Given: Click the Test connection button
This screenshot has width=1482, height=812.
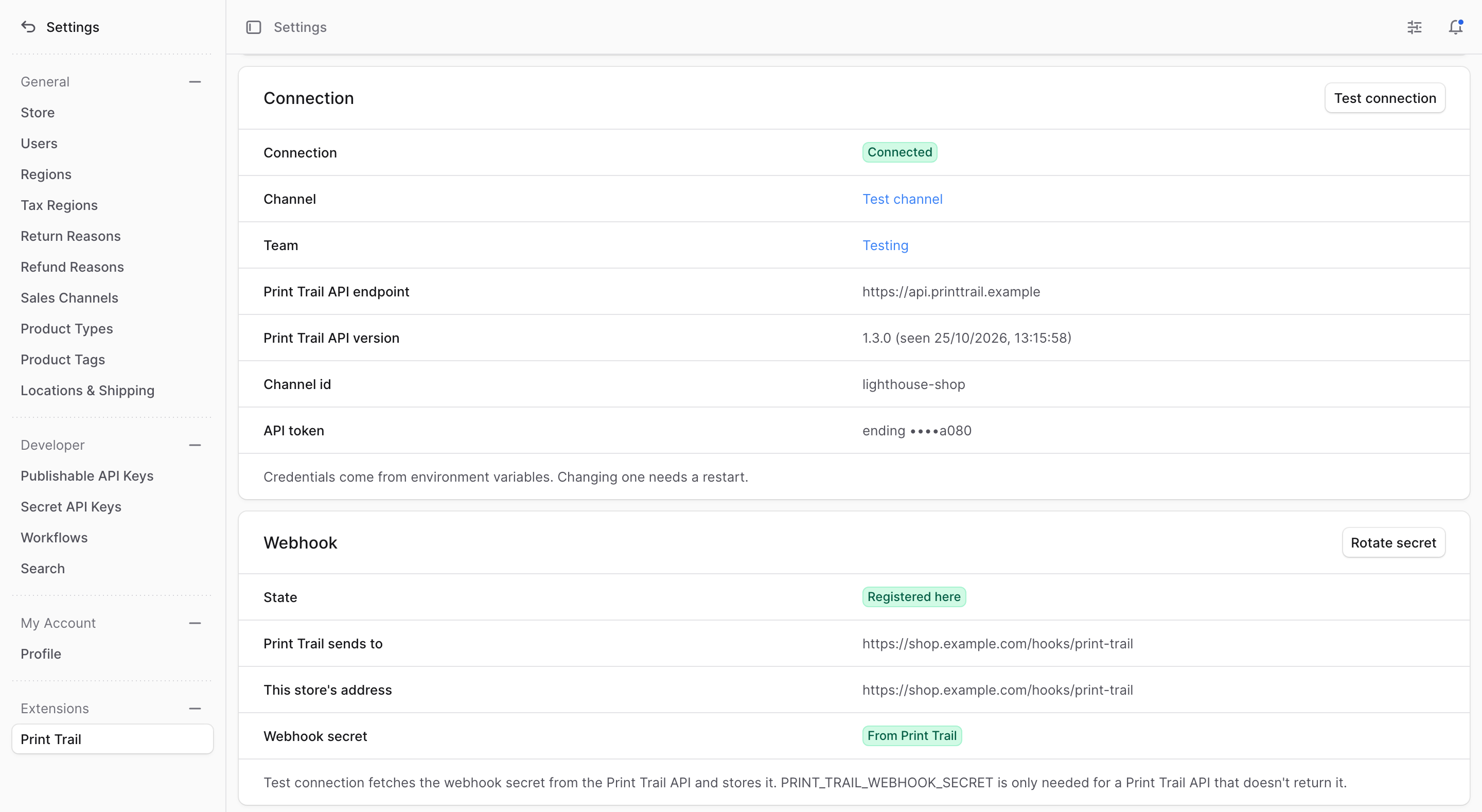Looking at the screenshot, I should click(x=1385, y=98).
